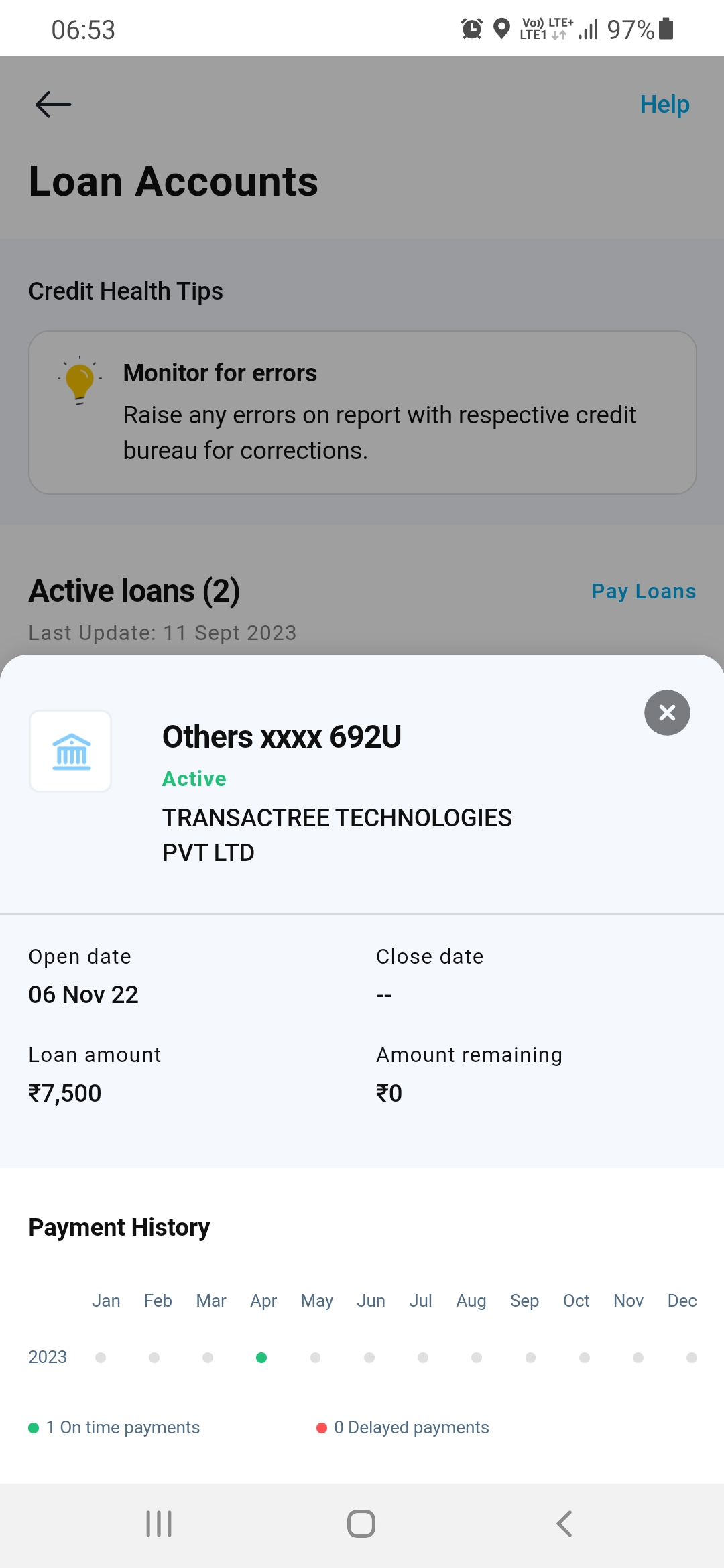Tap the lightbulb tip icon
Image resolution: width=724 pixels, height=1568 pixels.
click(x=80, y=381)
